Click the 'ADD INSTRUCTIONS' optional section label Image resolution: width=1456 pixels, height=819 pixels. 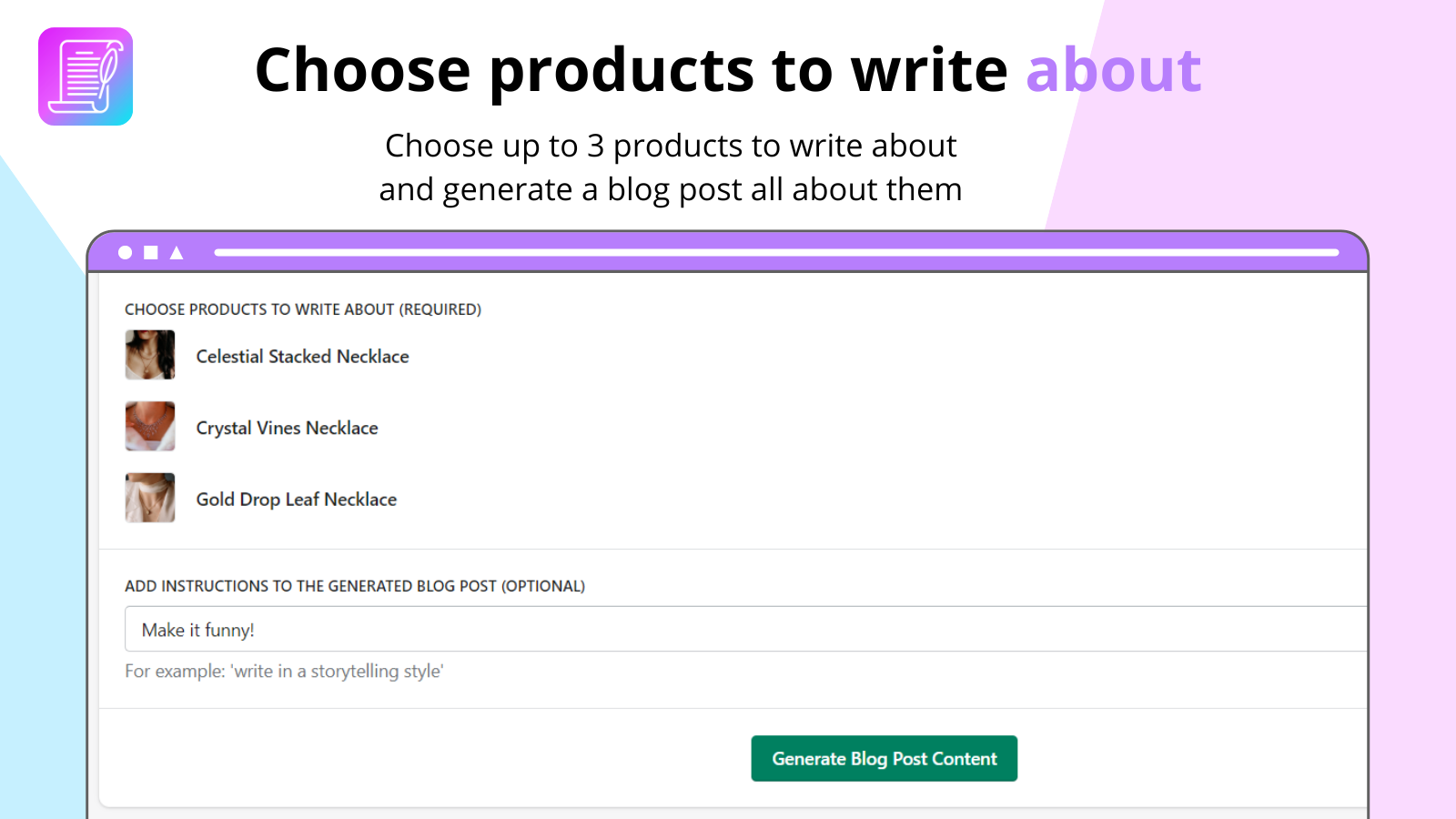[x=355, y=586]
